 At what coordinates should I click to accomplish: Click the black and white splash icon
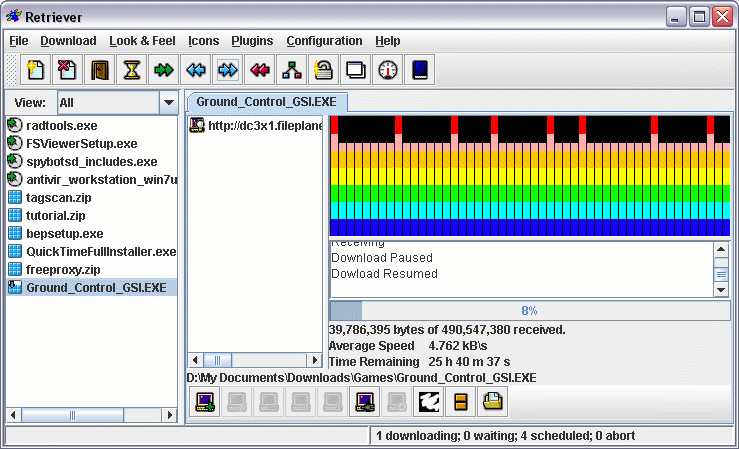(x=429, y=402)
